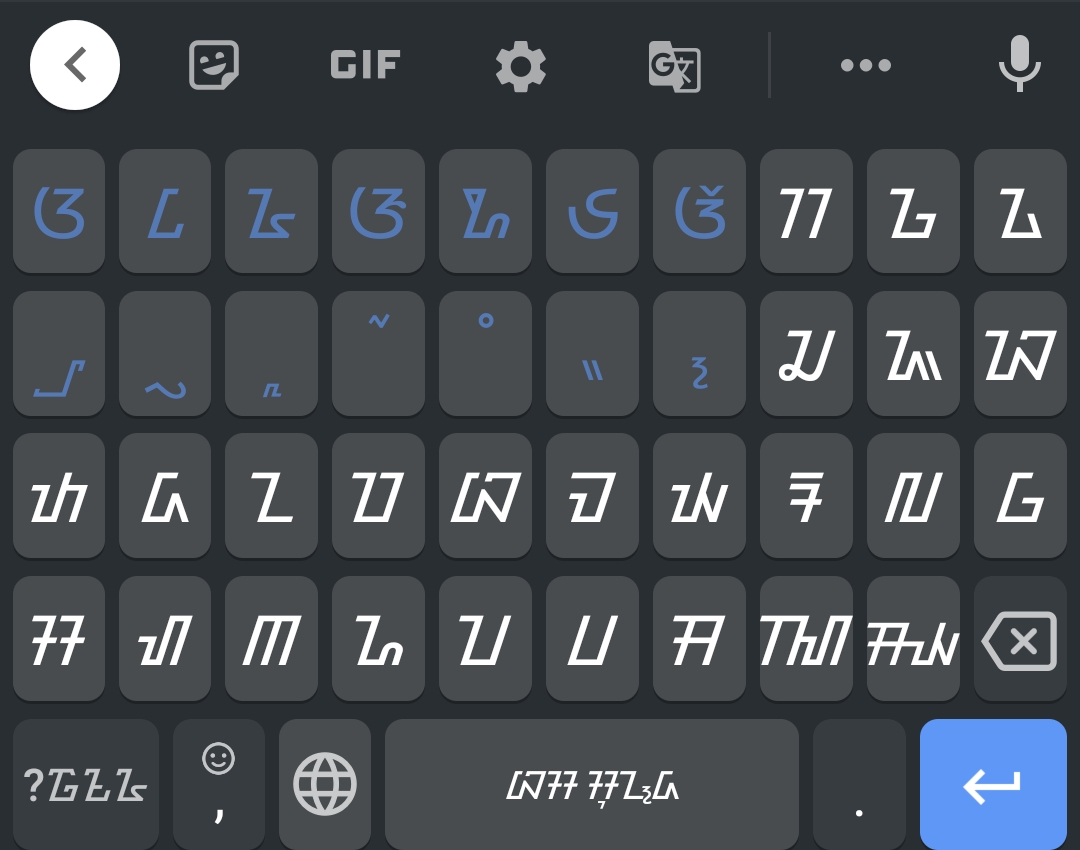Tap the S-shaped blue vowel key
1080x850 pixels.
pyautogui.click(x=592, y=211)
